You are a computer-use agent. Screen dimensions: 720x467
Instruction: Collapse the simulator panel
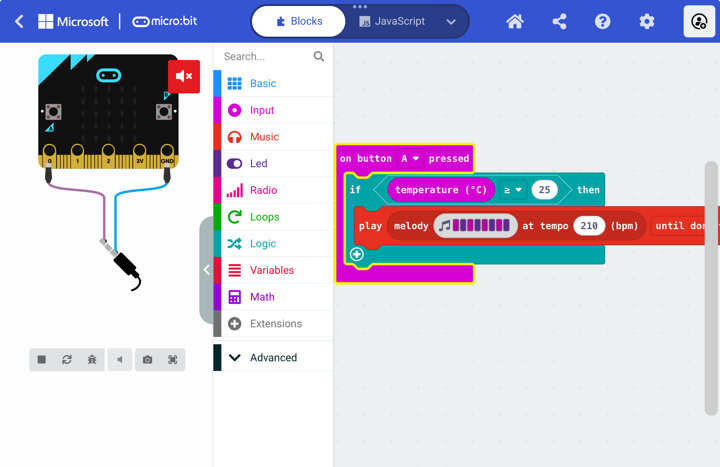[x=206, y=269]
